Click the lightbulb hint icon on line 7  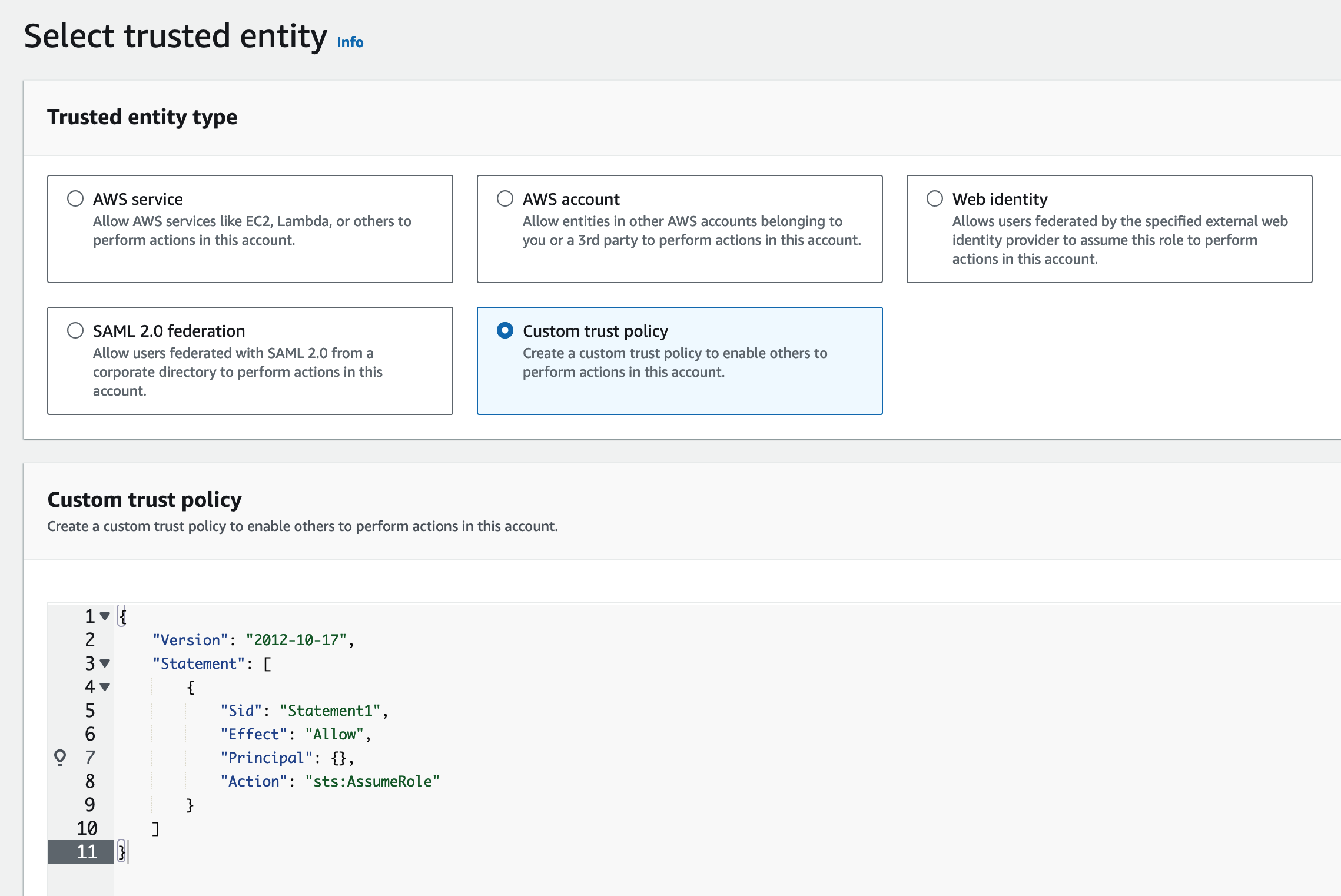pos(60,757)
